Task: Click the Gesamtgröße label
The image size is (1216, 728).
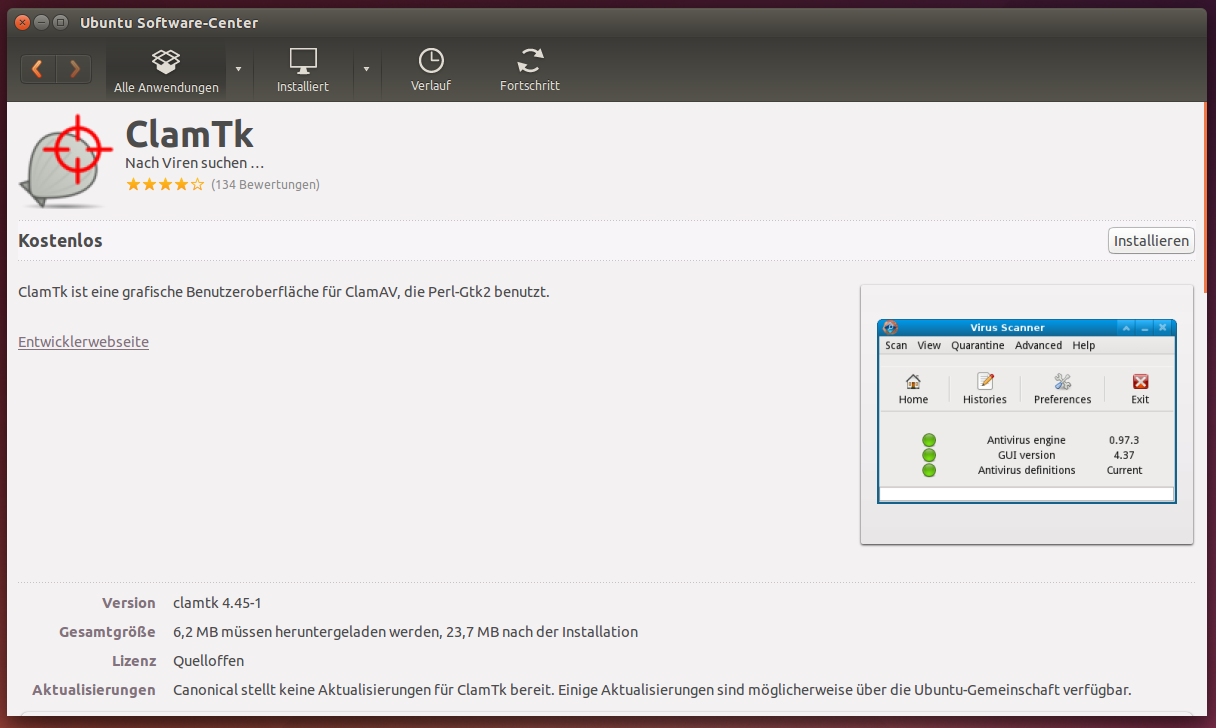Action: click(x=107, y=632)
